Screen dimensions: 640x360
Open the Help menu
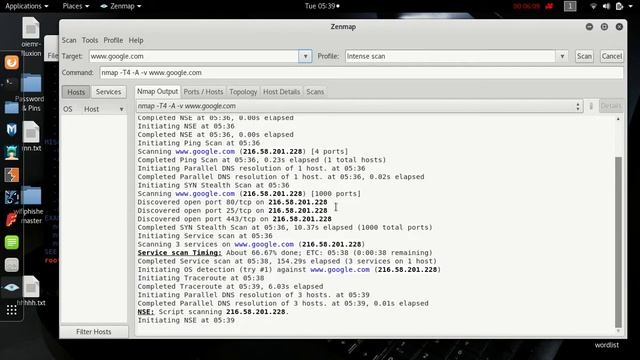[x=136, y=40]
